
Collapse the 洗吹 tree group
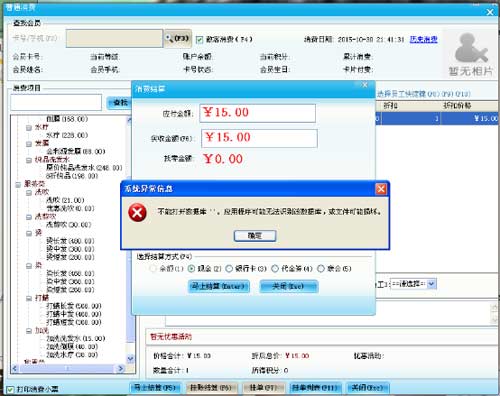[29, 193]
